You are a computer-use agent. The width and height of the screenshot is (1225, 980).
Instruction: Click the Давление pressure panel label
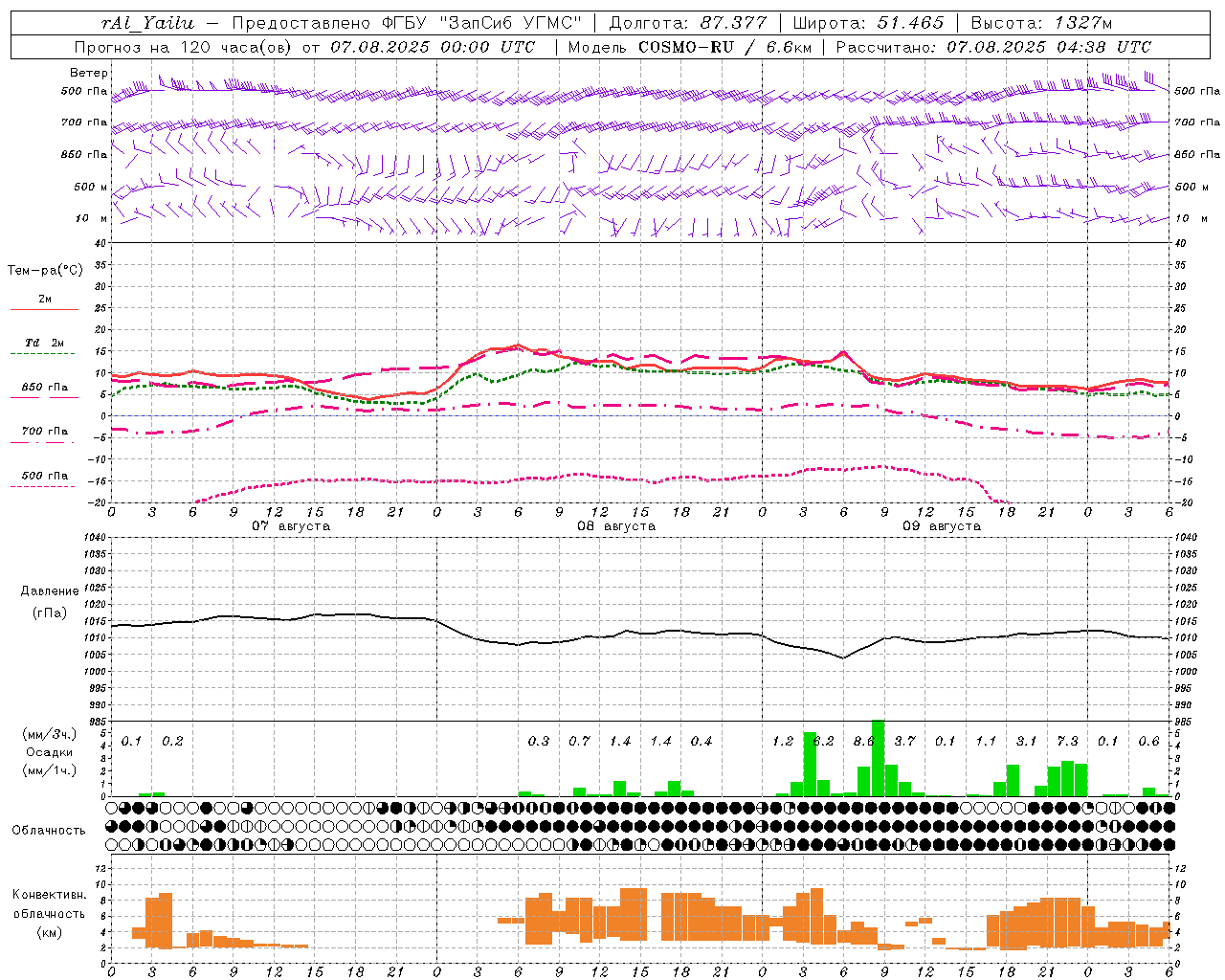click(50, 591)
